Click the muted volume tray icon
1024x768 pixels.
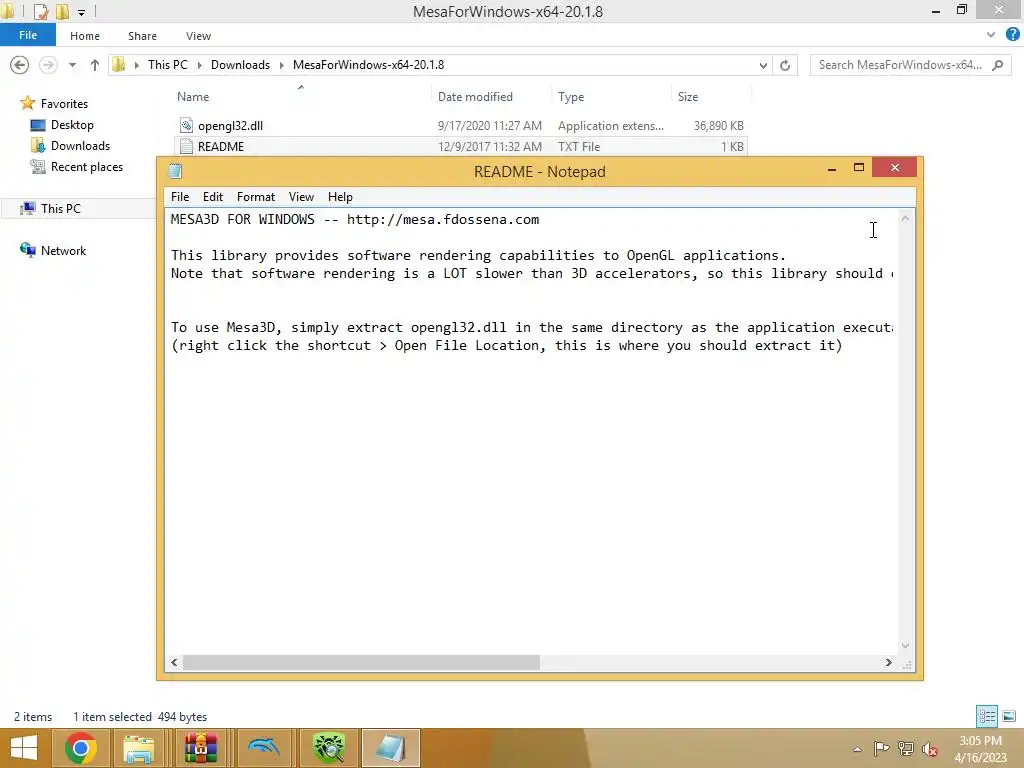tap(930, 748)
